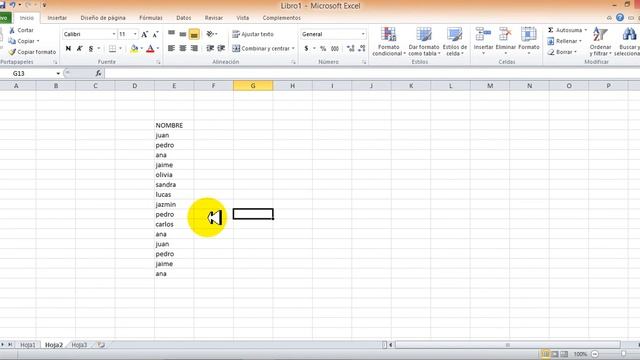Align text to middle of cell

[x=183, y=34]
